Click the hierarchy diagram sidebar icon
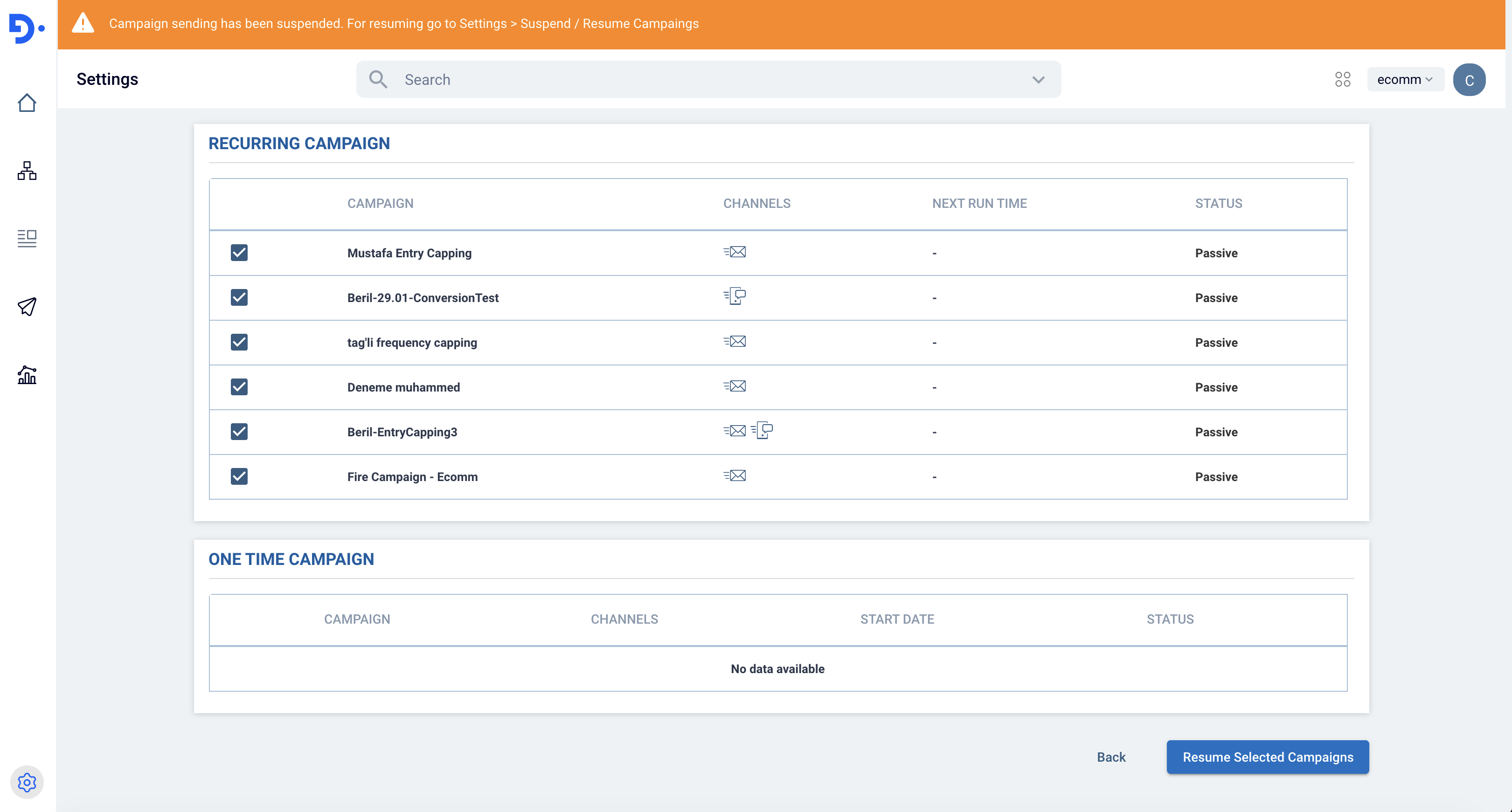 (x=27, y=171)
